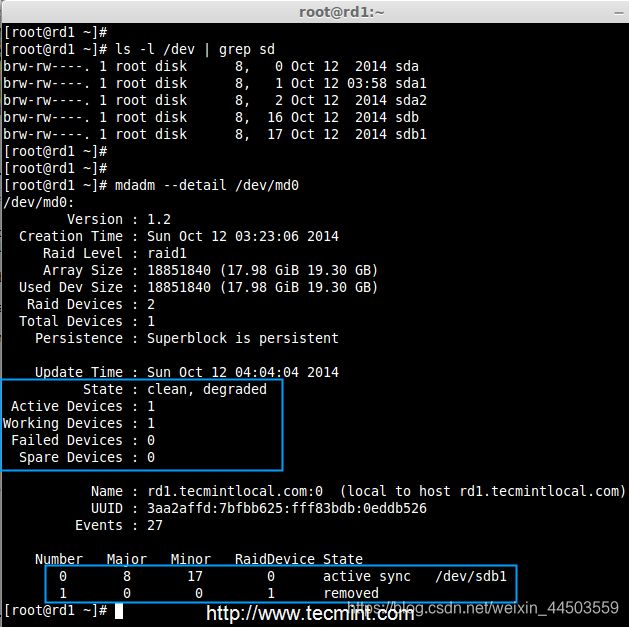The height and width of the screenshot is (627, 629).
Task: Click Creation Time 'Sun Oct 12 03:23:06 2014'
Action: pos(243,236)
